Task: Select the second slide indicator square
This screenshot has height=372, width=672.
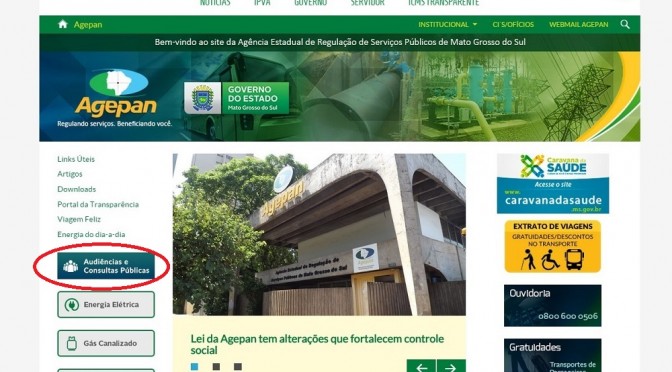Action: click(216, 366)
